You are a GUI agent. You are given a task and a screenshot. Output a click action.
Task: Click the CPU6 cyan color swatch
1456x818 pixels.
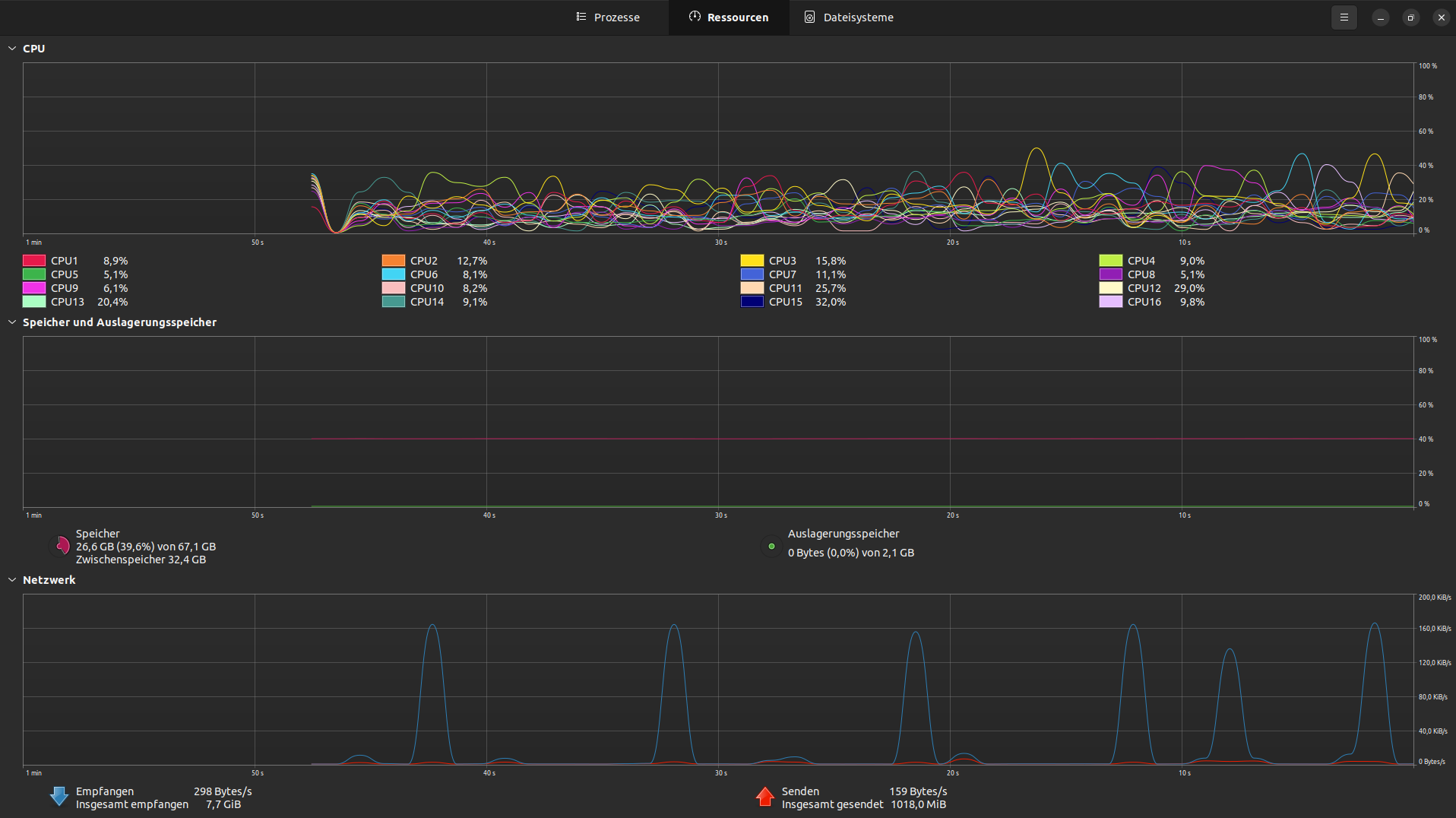coord(392,274)
